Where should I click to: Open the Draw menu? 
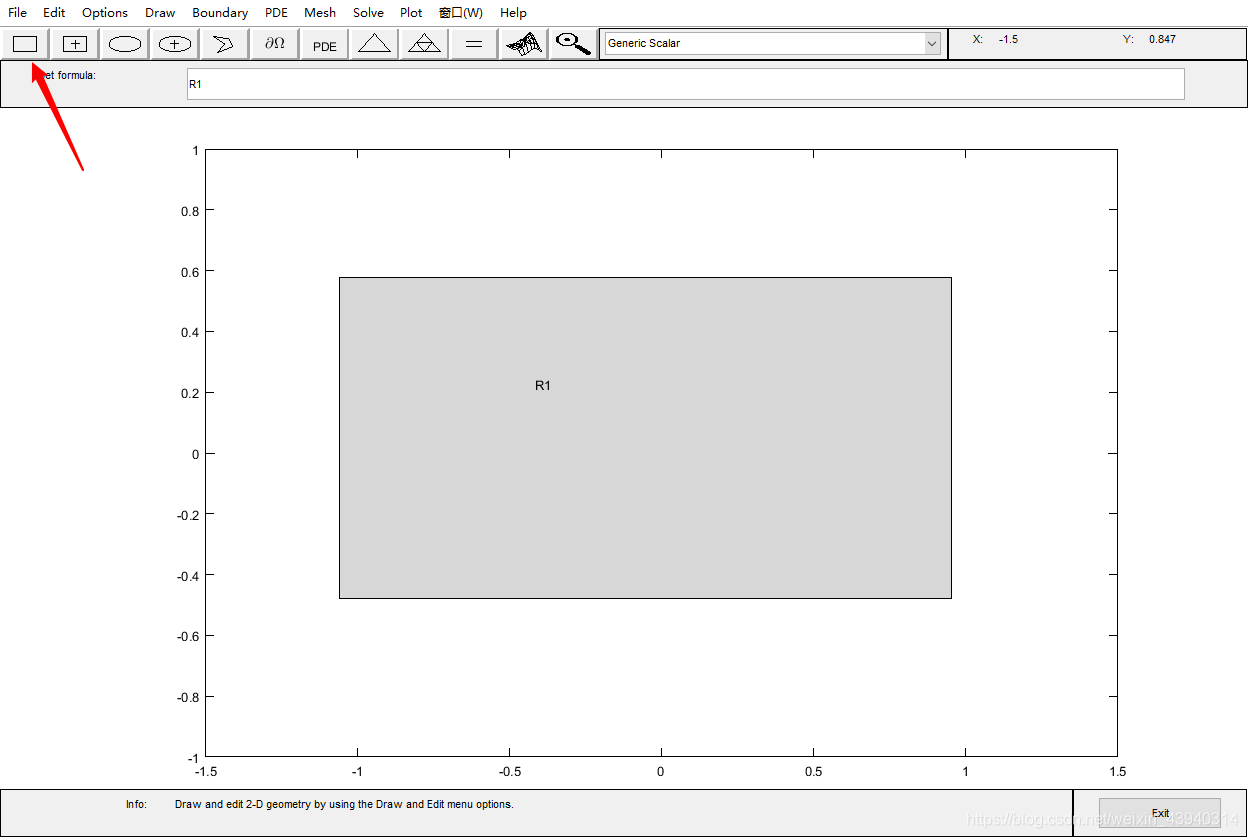click(x=160, y=13)
